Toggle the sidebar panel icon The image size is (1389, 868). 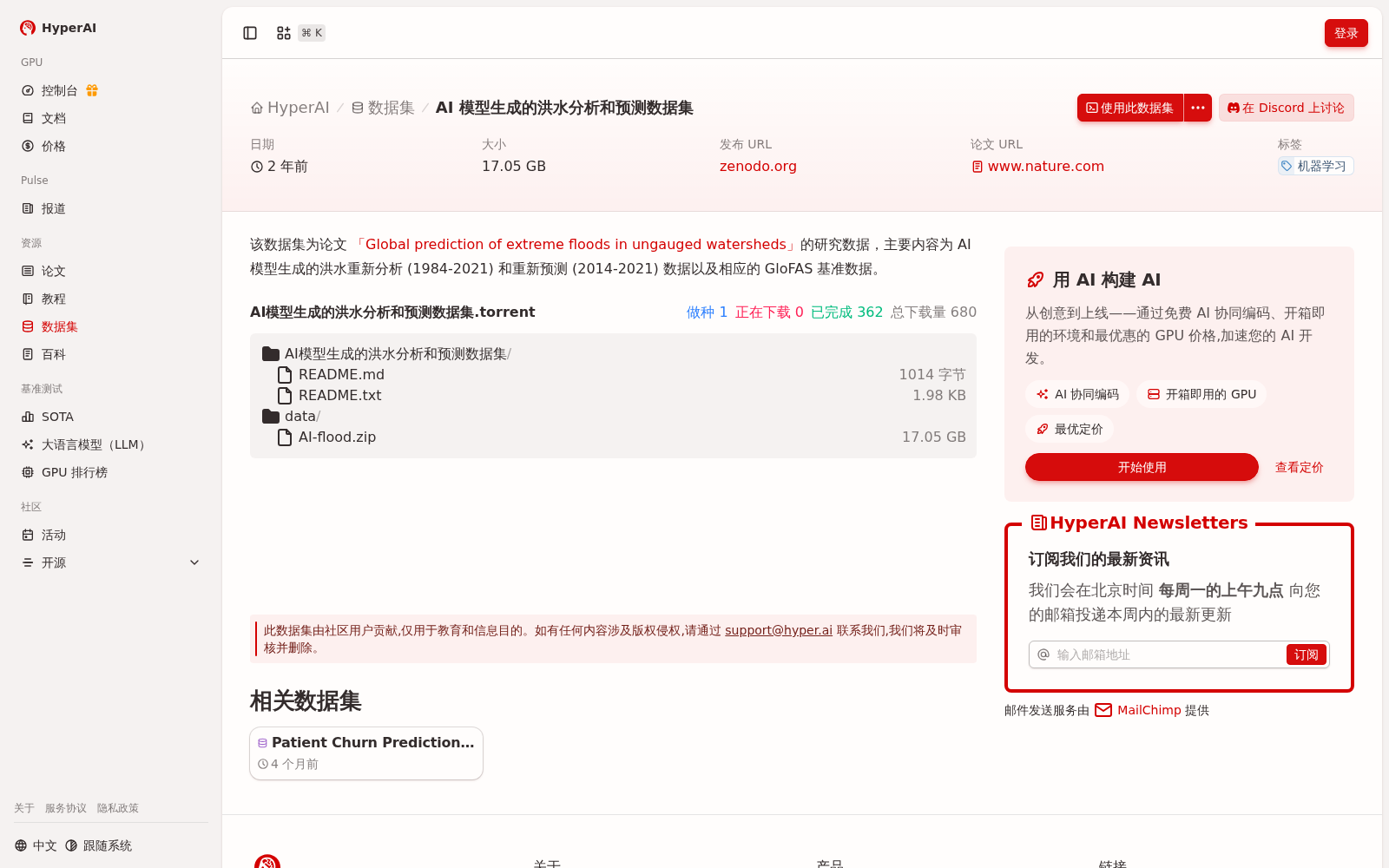point(250,33)
